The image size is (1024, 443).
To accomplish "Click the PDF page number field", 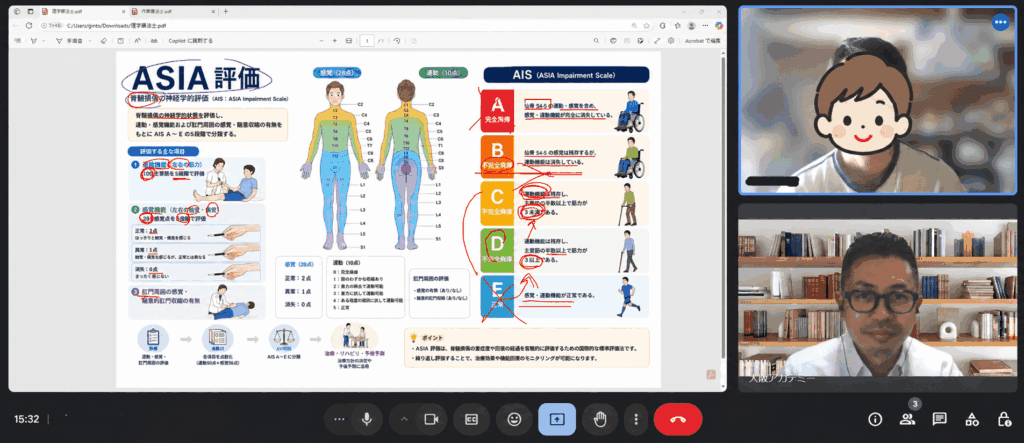I will point(367,41).
